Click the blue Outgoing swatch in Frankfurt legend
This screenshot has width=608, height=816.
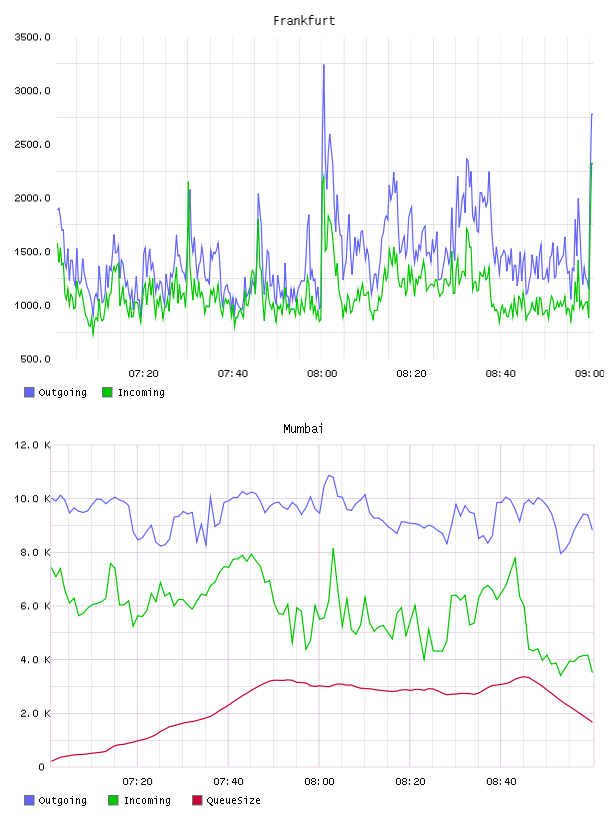(29, 392)
